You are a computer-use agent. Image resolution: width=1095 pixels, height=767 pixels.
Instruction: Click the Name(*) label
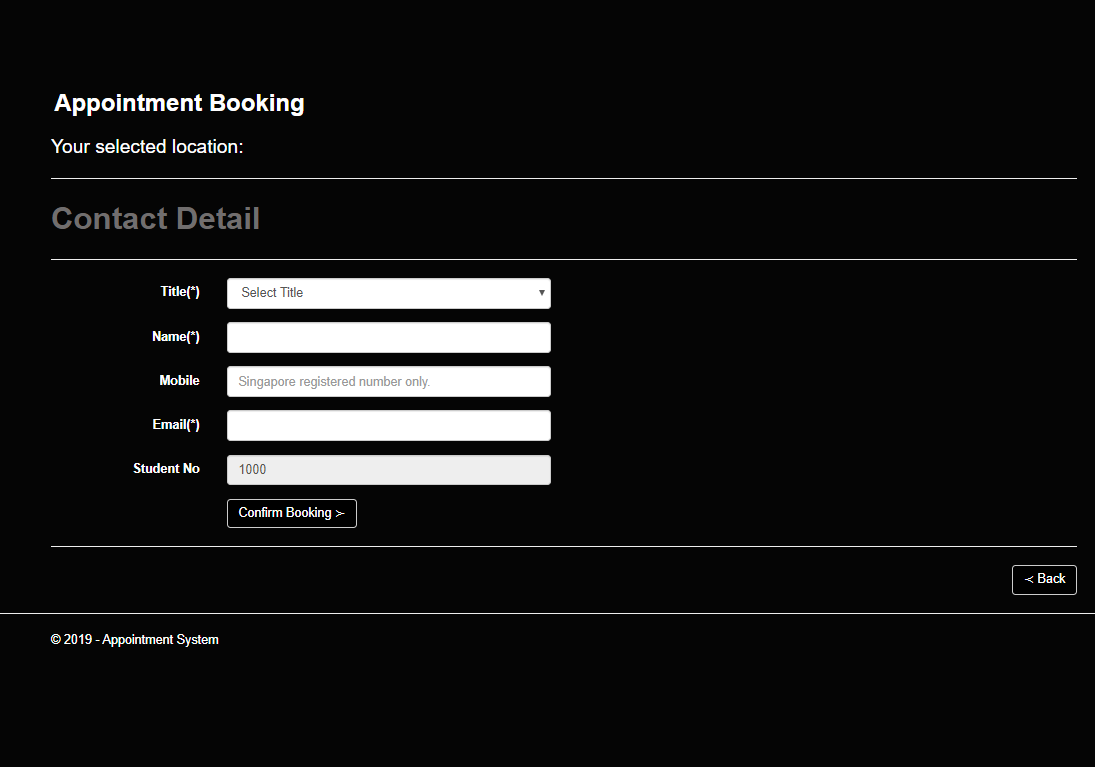(x=175, y=336)
